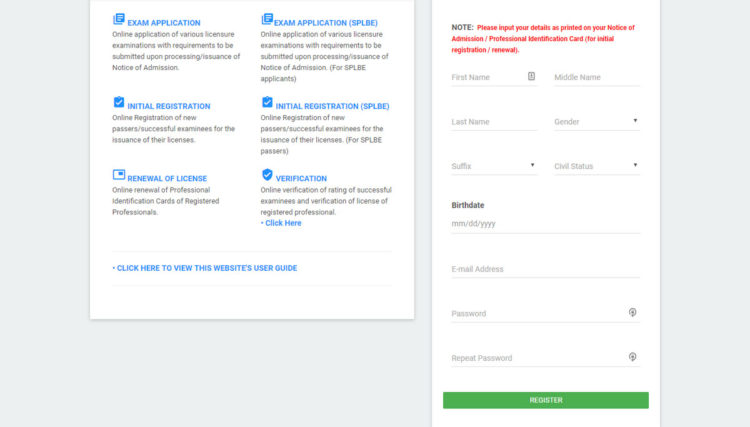Screen dimensions: 750x427
Task: Click the Initial Registration (SPLBE) clipboard icon
Action: [x=267, y=103]
